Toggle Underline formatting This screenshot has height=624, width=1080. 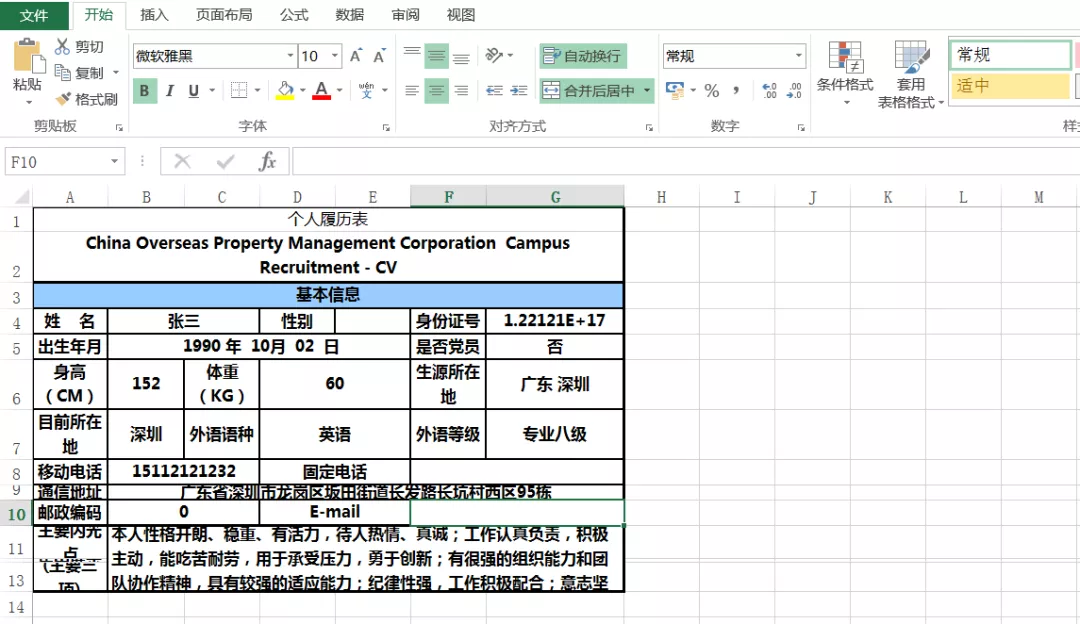[x=194, y=90]
